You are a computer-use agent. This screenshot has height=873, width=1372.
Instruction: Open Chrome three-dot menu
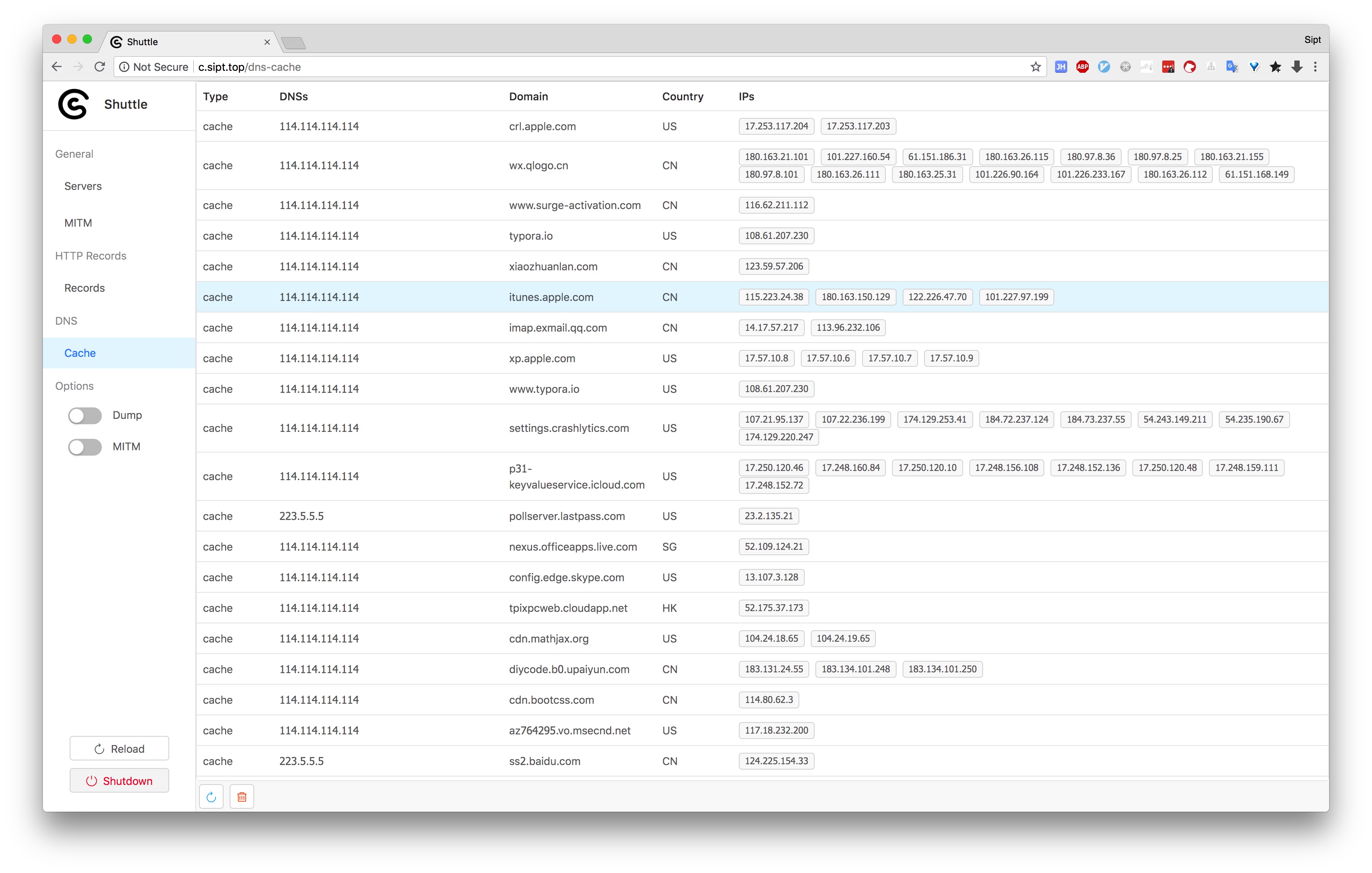(x=1315, y=67)
